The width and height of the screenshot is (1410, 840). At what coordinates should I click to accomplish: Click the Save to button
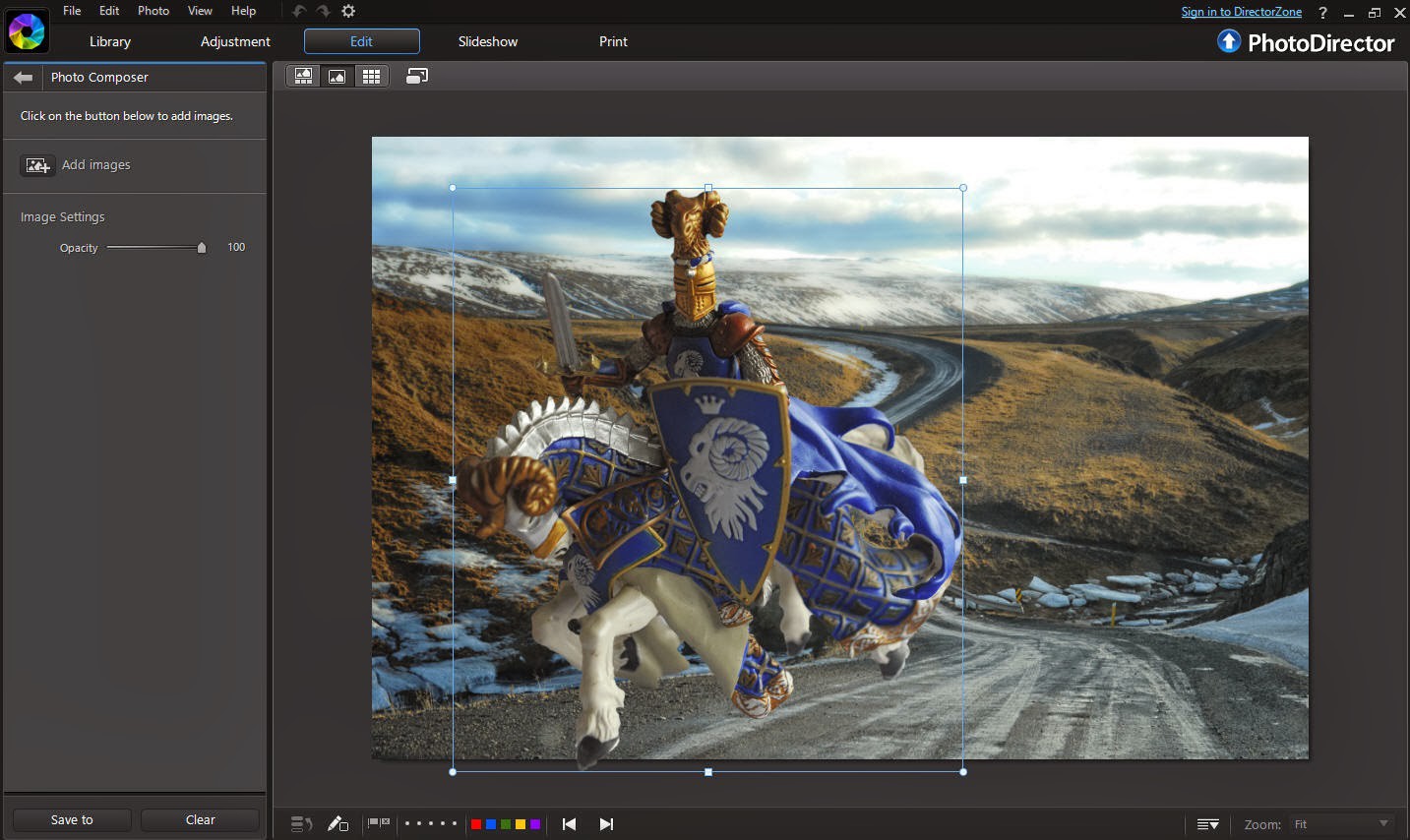point(72,819)
